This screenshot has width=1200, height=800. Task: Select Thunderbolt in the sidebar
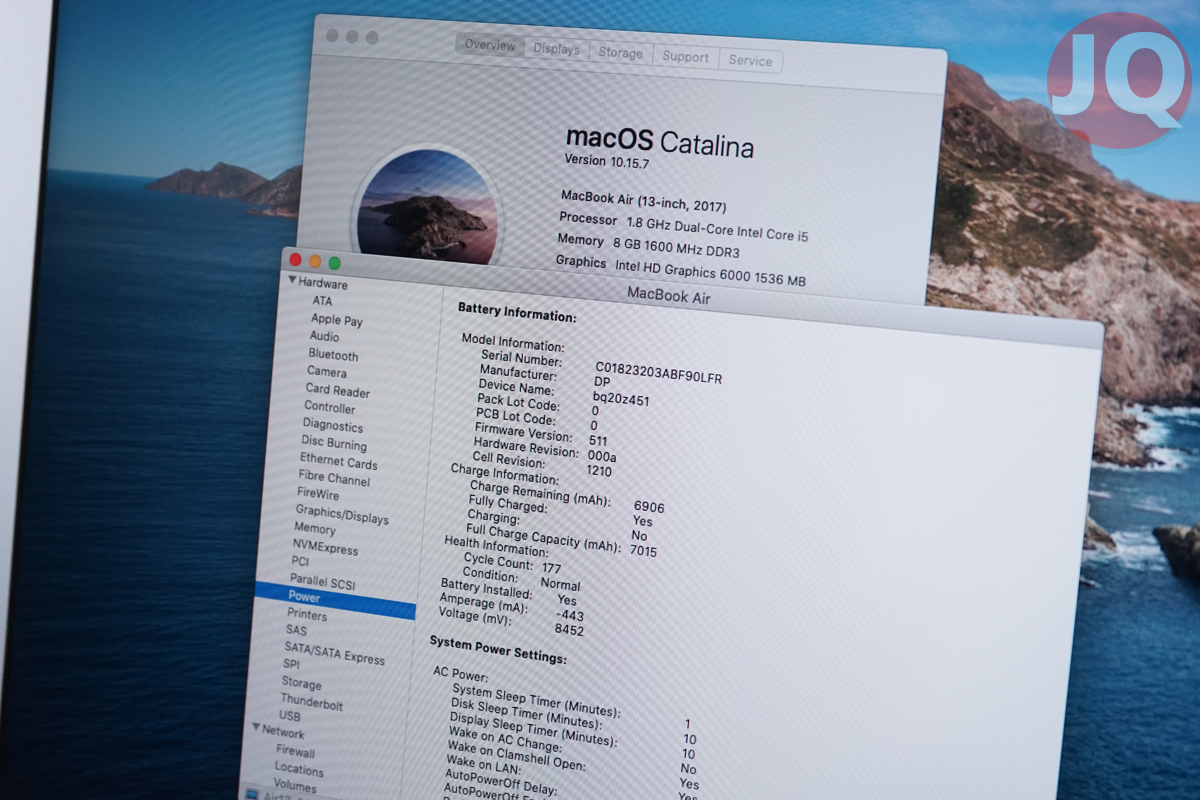click(311, 702)
